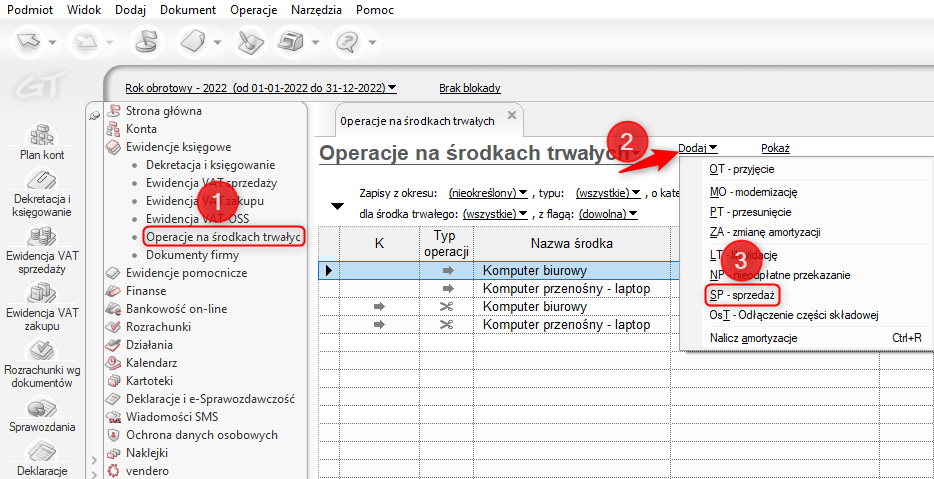934x479 pixels.
Task: Open Operacje na środkach trwałych tree item
Action: point(224,237)
